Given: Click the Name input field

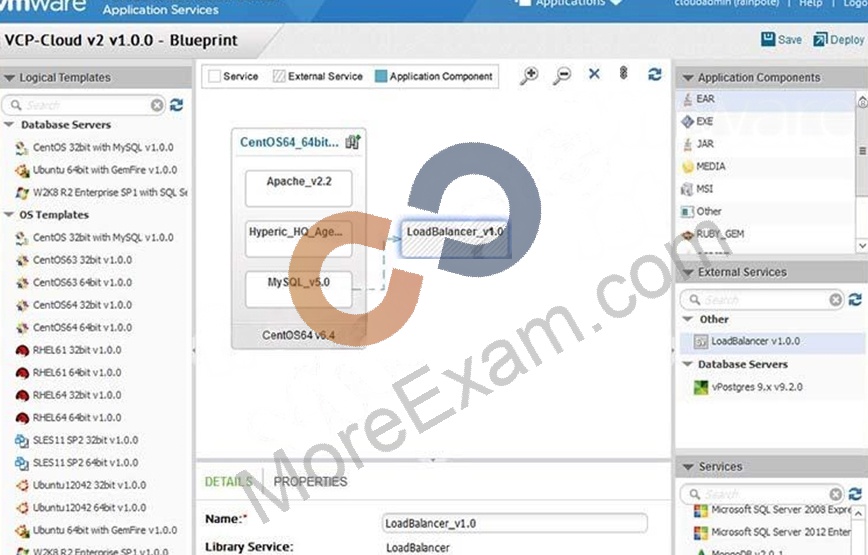Looking at the screenshot, I should (x=514, y=523).
